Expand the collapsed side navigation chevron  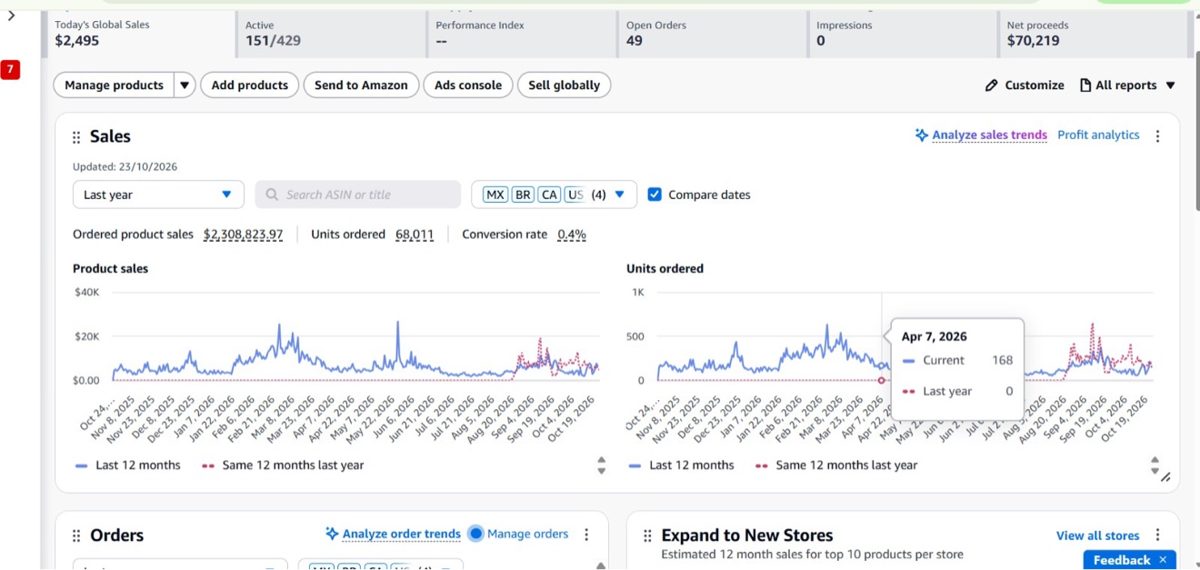11,15
